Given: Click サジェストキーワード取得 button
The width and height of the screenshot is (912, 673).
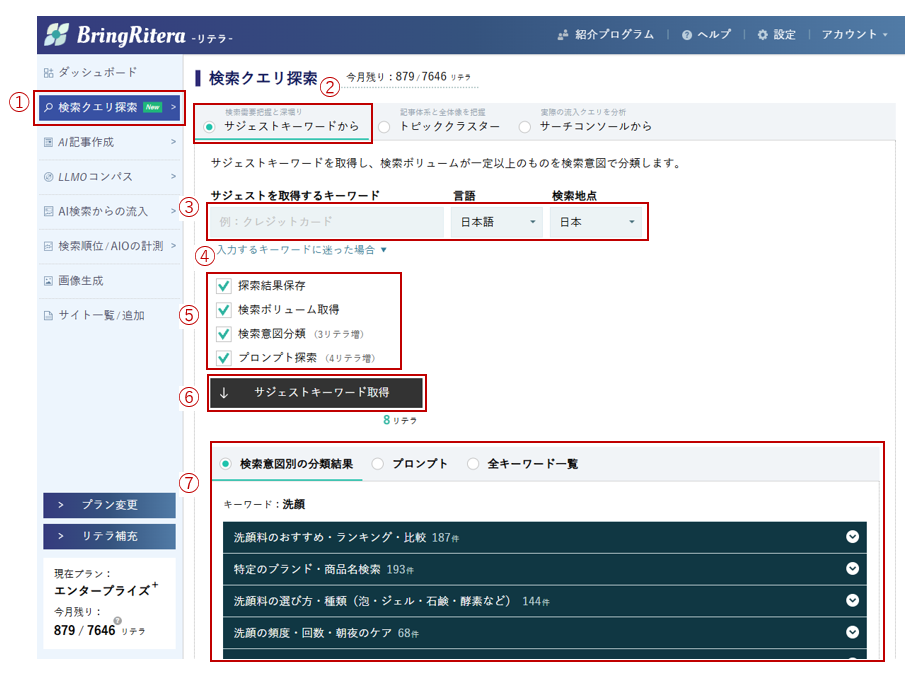Looking at the screenshot, I should [316, 393].
